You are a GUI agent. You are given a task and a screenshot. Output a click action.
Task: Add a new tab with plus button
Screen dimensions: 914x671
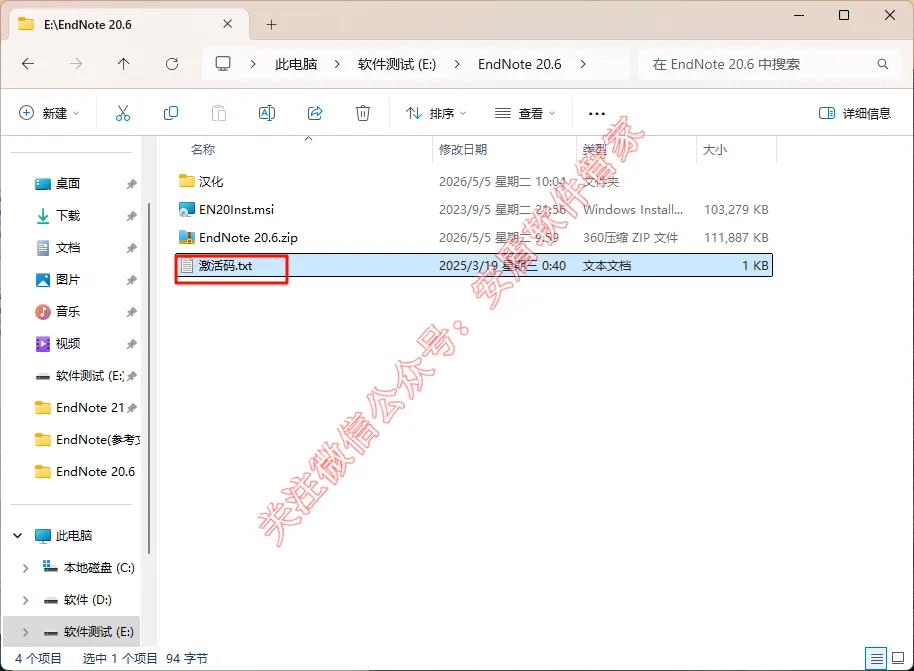point(271,24)
